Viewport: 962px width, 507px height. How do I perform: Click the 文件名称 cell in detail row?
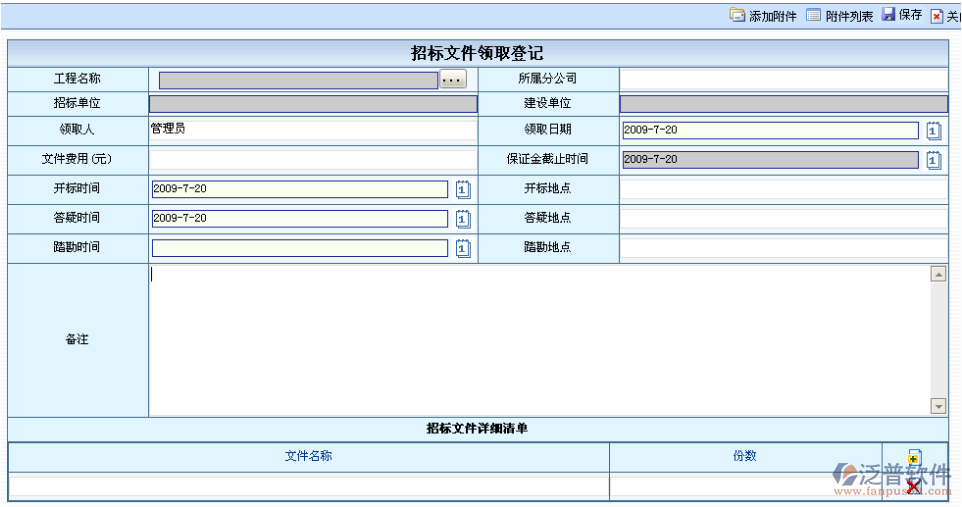pos(309,487)
